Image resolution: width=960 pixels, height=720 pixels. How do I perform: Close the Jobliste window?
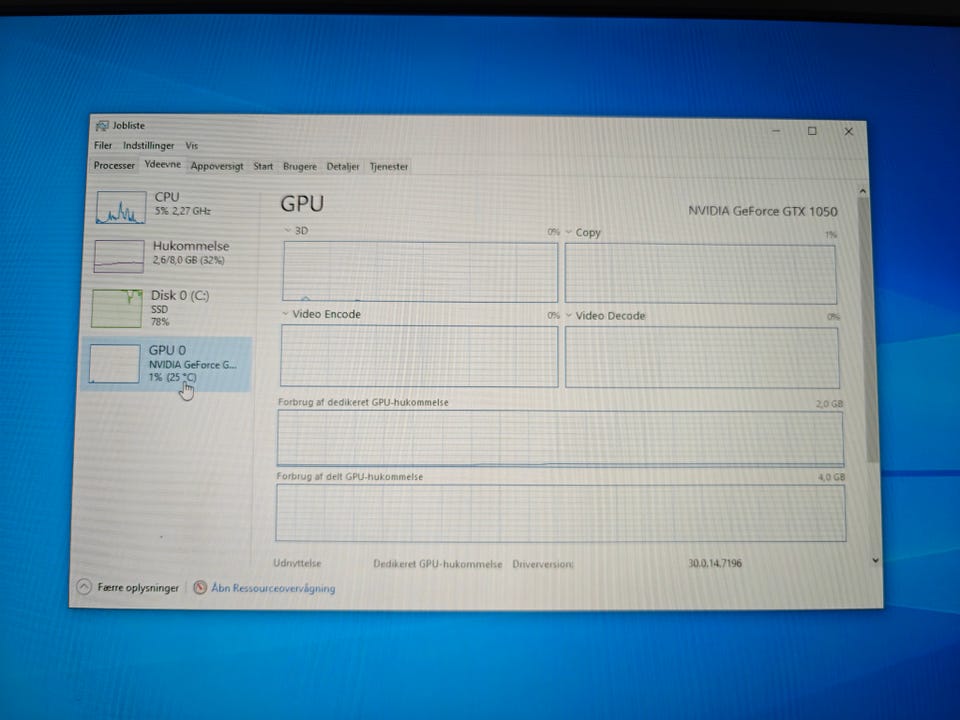click(x=849, y=132)
